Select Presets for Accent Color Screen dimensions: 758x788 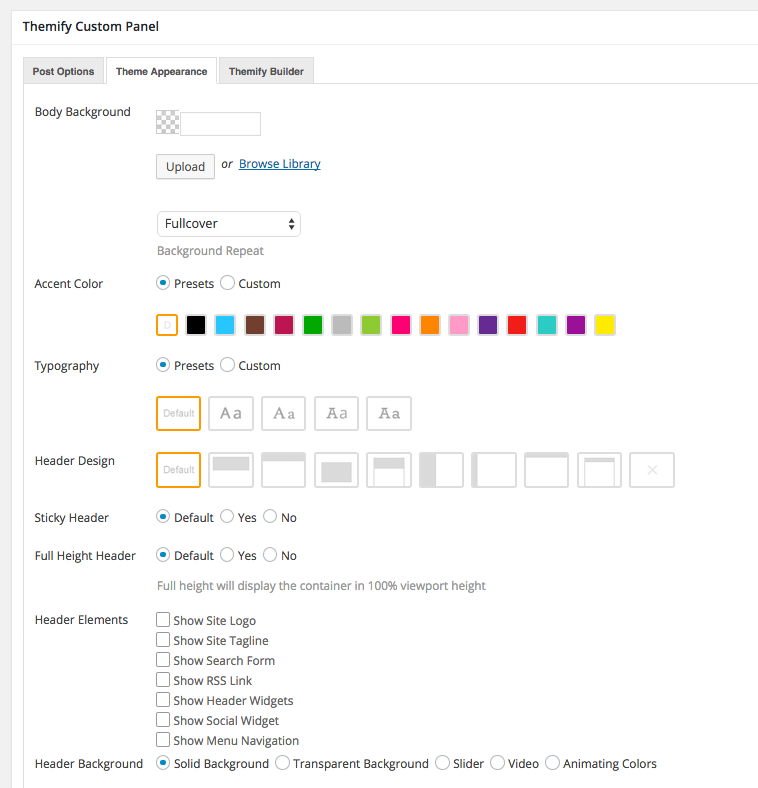(163, 282)
